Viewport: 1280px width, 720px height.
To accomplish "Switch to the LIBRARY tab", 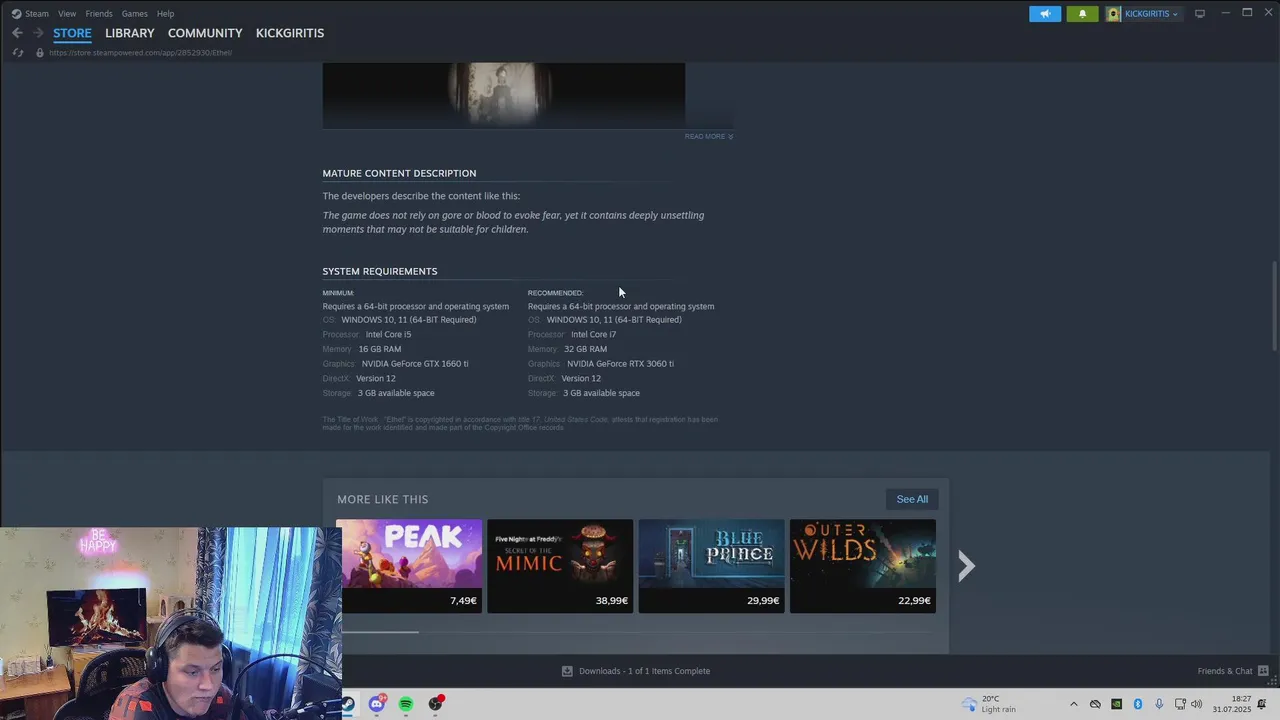I will pyautogui.click(x=130, y=33).
